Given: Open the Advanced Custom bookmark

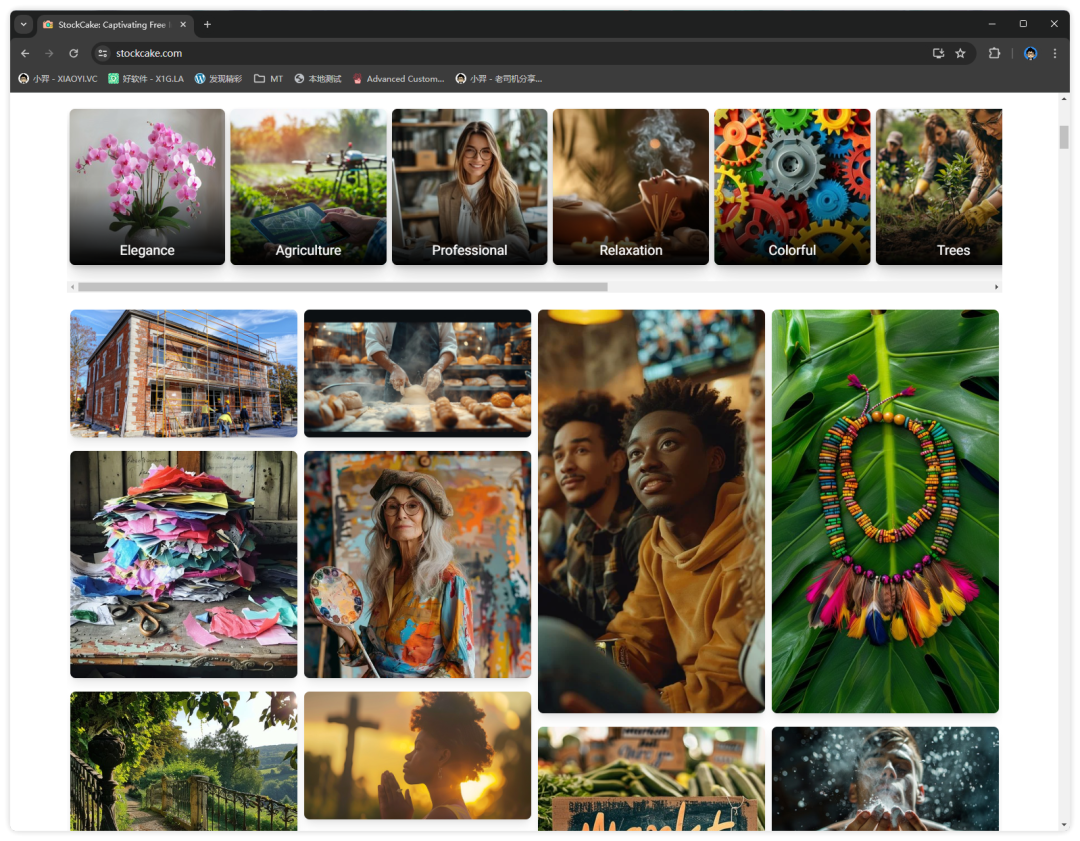Looking at the screenshot, I should point(398,78).
